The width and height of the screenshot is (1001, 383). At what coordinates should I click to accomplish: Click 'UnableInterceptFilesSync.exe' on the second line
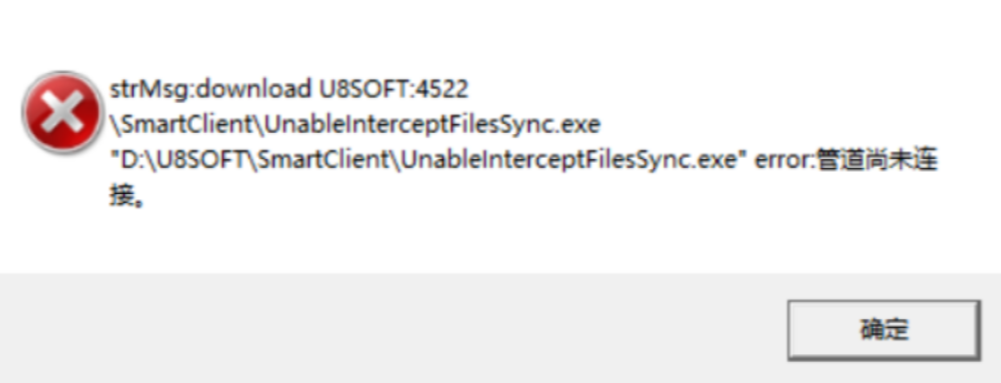click(x=432, y=125)
